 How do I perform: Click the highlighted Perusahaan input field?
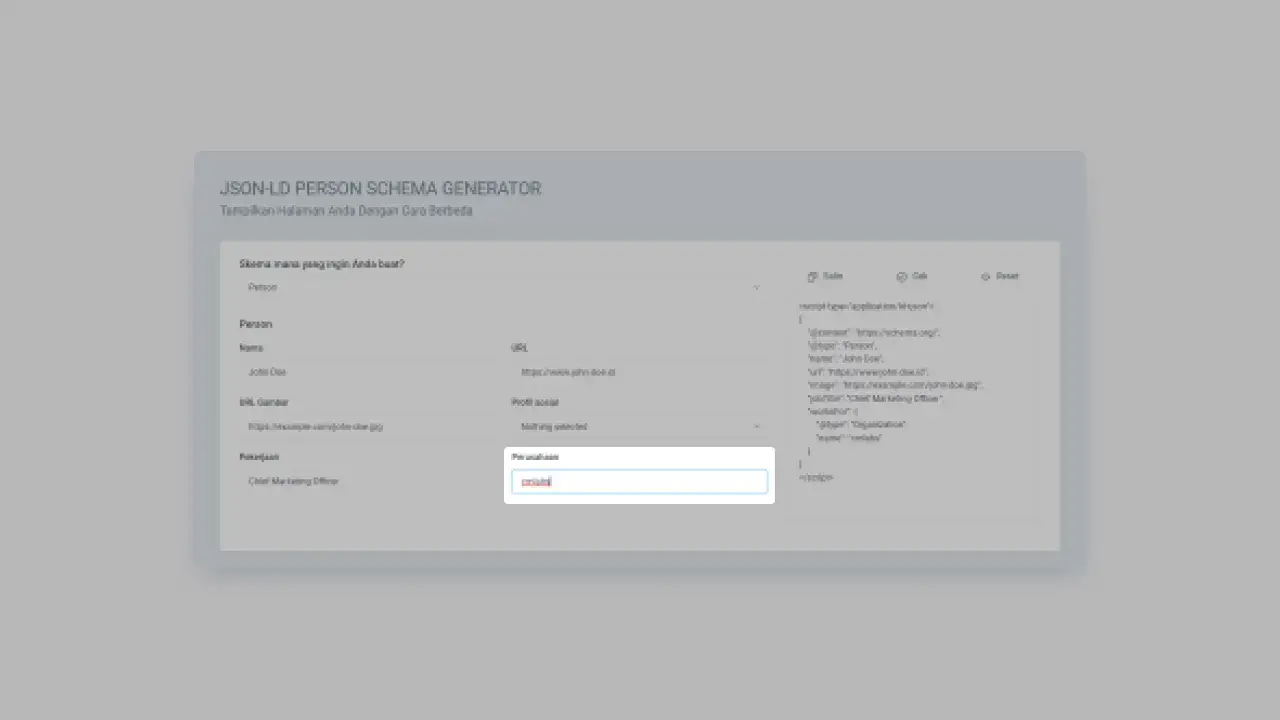coord(639,482)
